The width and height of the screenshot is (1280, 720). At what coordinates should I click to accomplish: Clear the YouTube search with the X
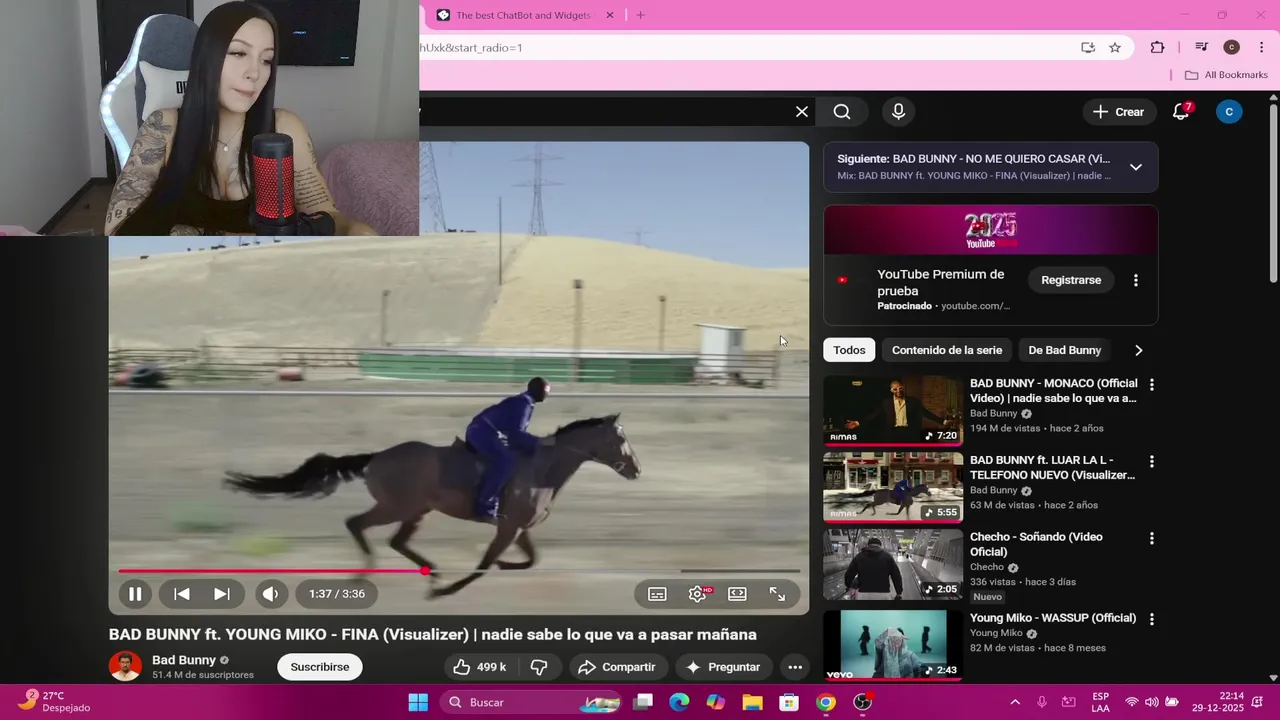[802, 112]
